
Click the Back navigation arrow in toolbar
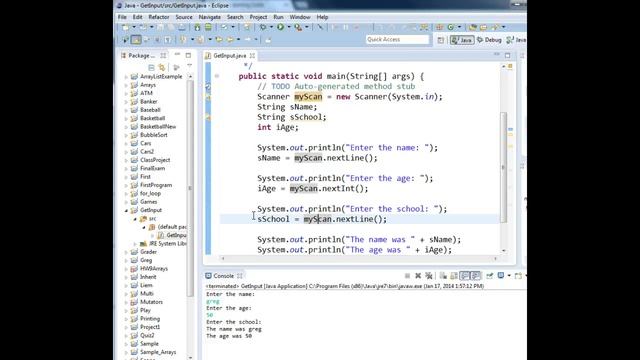[x=230, y=40]
